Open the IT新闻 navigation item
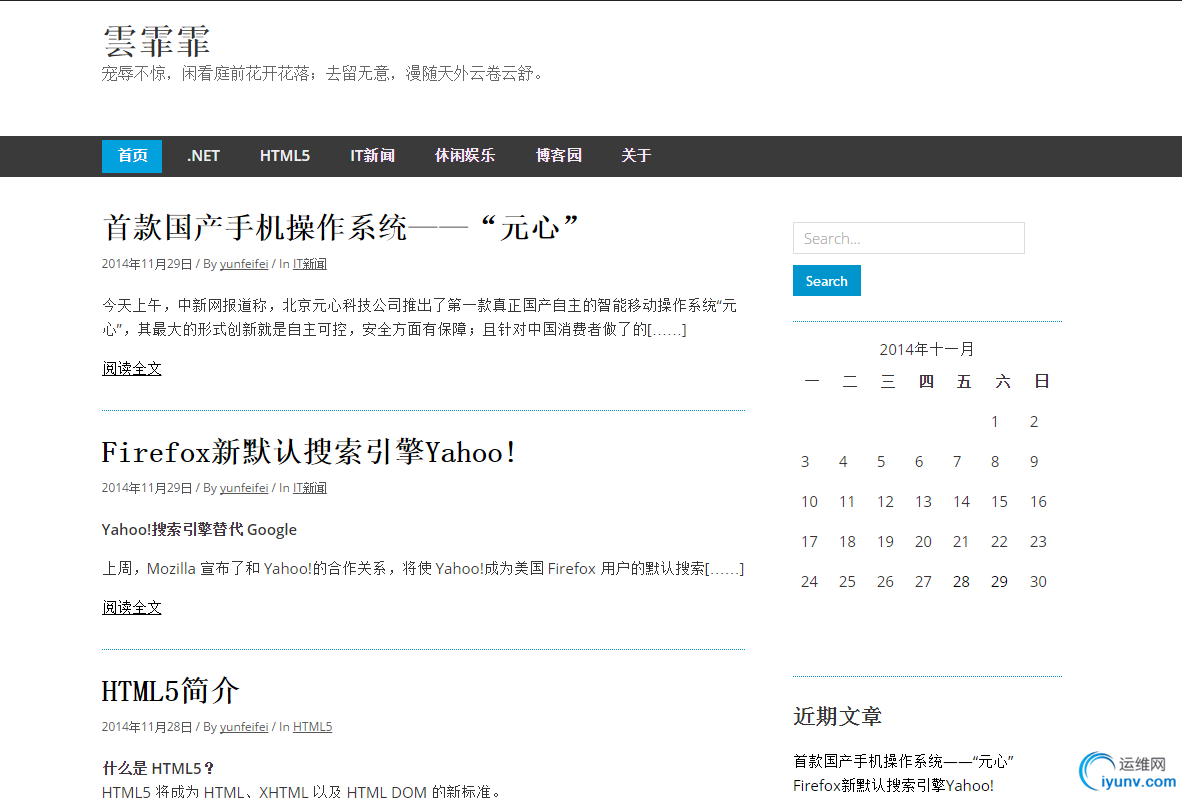 pos(372,156)
